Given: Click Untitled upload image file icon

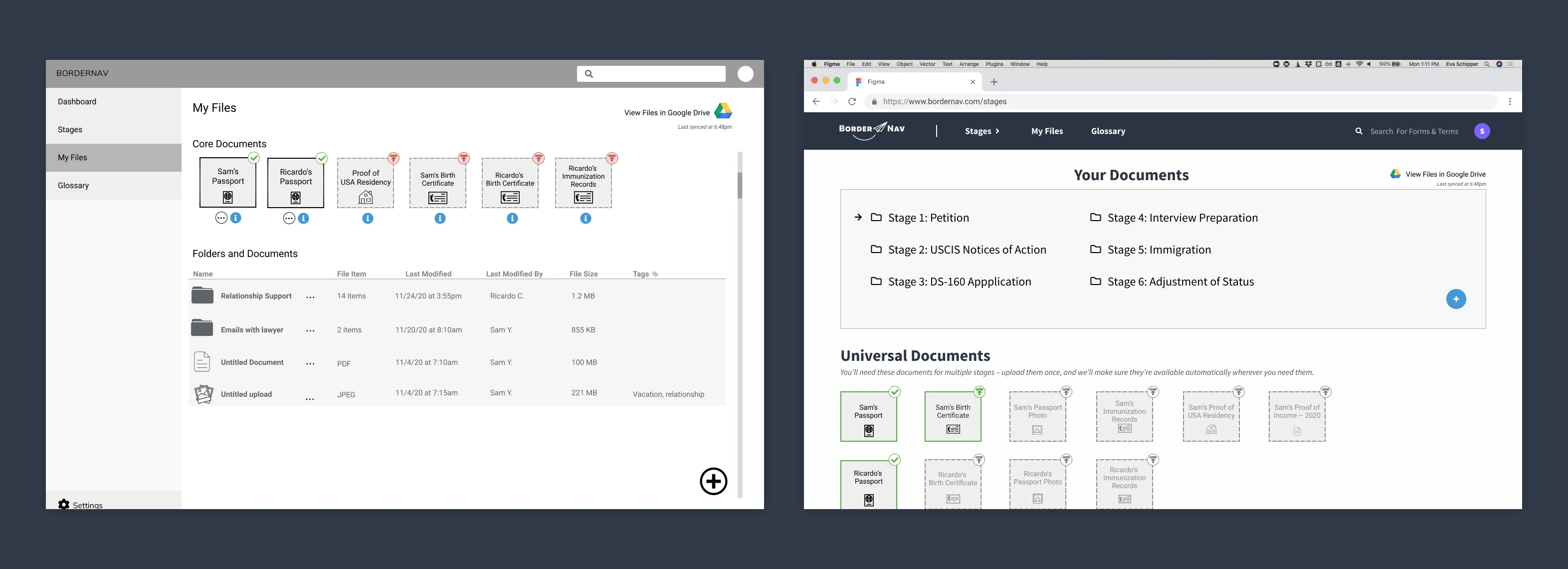Looking at the screenshot, I should (x=203, y=394).
